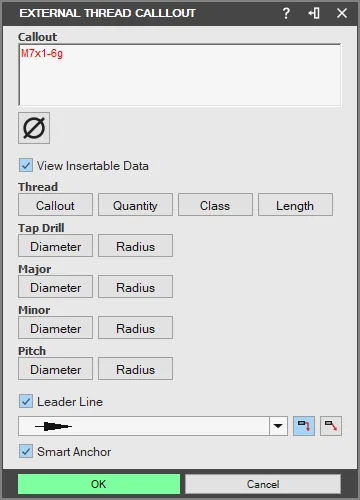Image resolution: width=360 pixels, height=500 pixels.
Task: Confirm with the green OK button
Action: (99, 484)
